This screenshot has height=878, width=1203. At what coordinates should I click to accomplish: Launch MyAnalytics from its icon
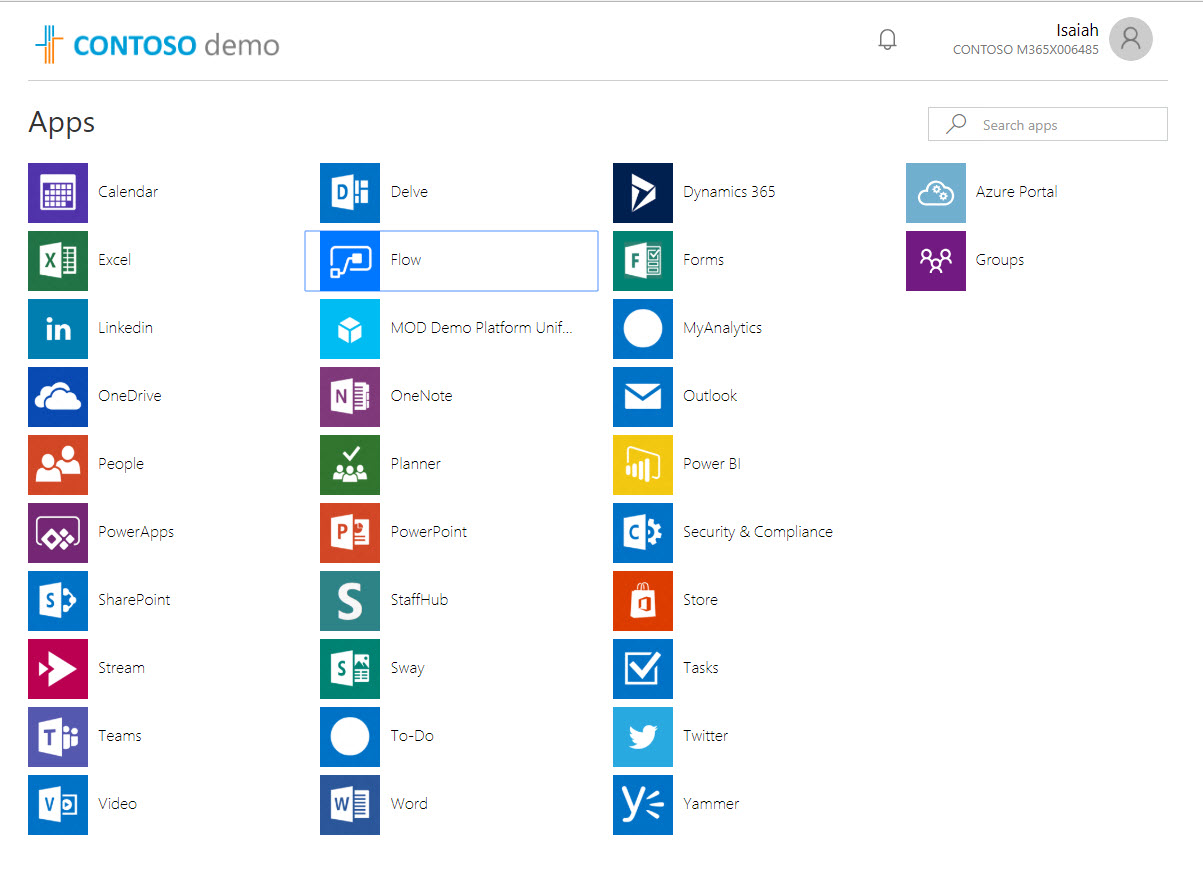coord(643,329)
